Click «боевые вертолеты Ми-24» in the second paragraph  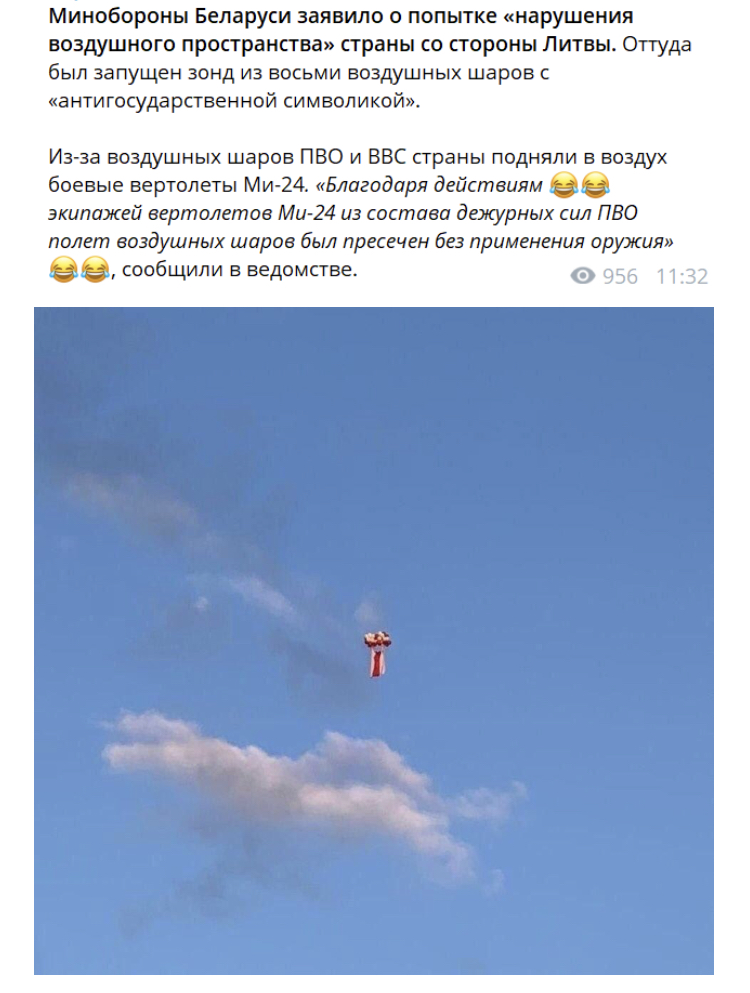pos(177,185)
